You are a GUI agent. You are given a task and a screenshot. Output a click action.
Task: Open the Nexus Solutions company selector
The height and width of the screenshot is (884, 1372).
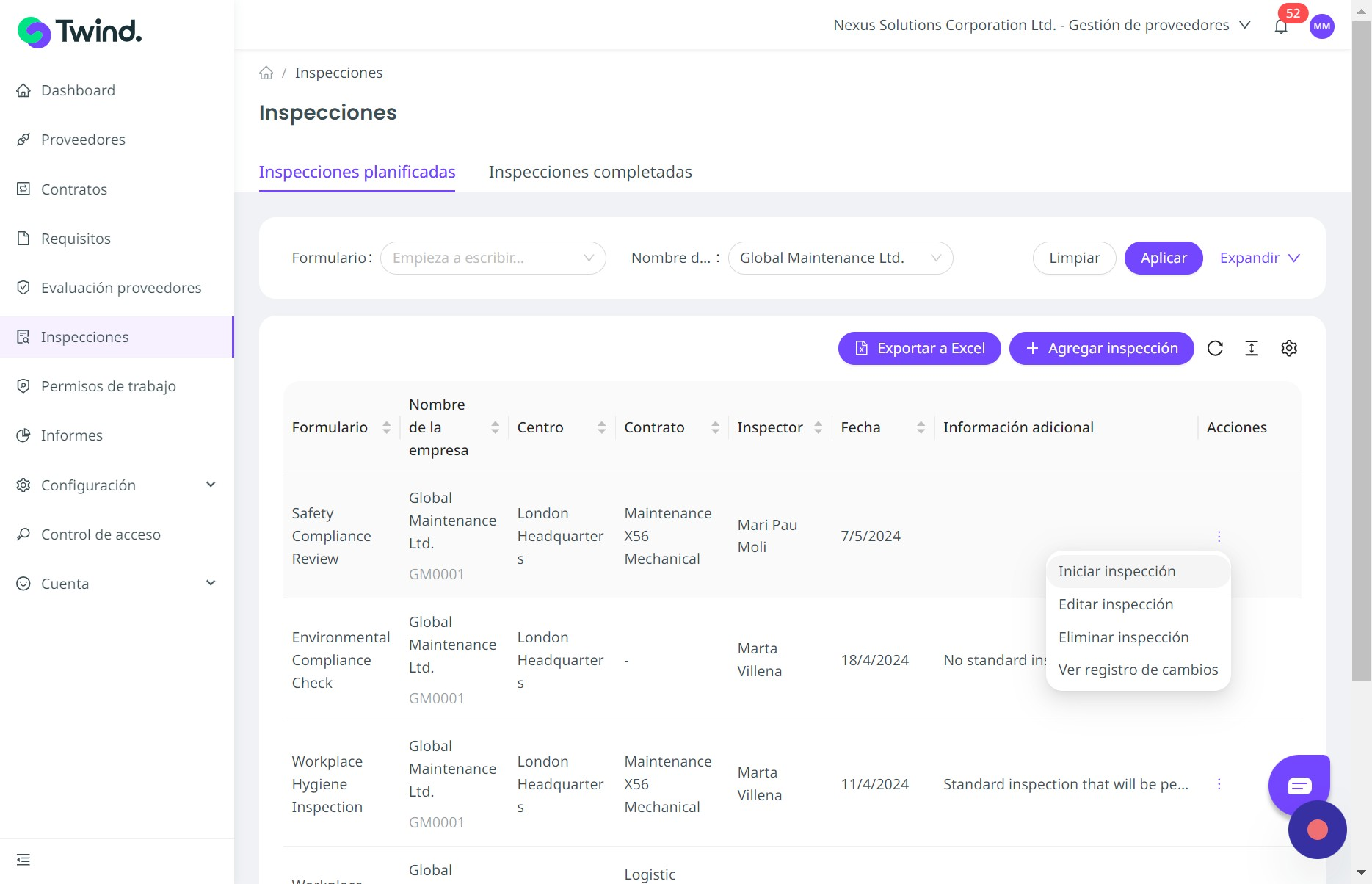[1042, 25]
